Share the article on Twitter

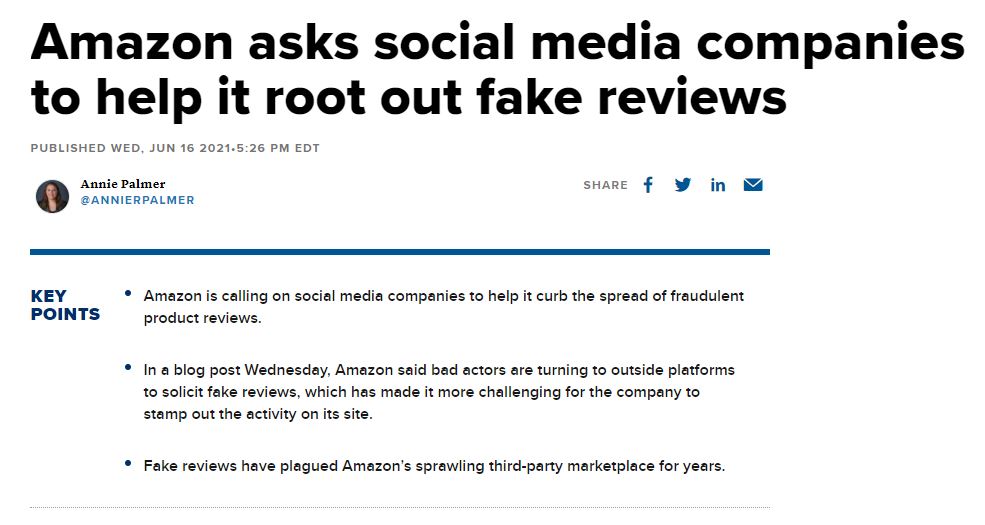(683, 185)
